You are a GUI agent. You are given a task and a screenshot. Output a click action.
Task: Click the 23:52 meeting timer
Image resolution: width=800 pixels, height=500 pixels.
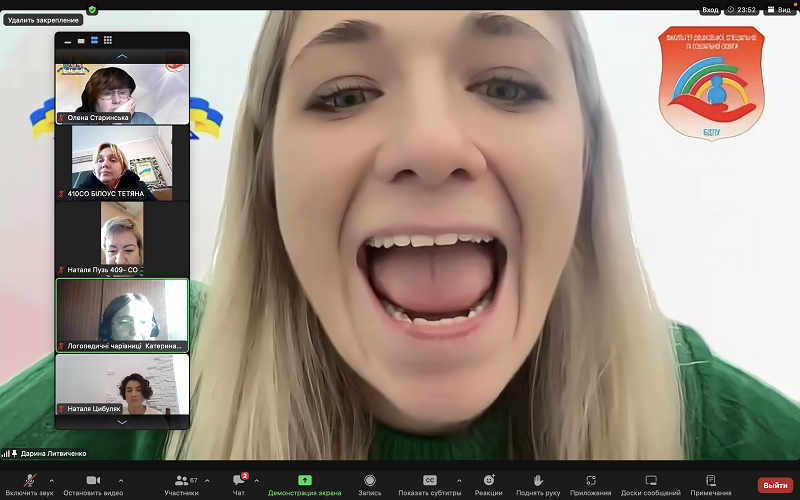[x=742, y=10]
